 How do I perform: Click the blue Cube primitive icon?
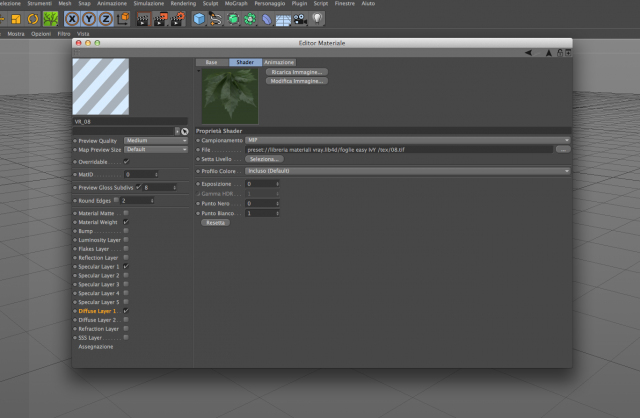(x=199, y=19)
